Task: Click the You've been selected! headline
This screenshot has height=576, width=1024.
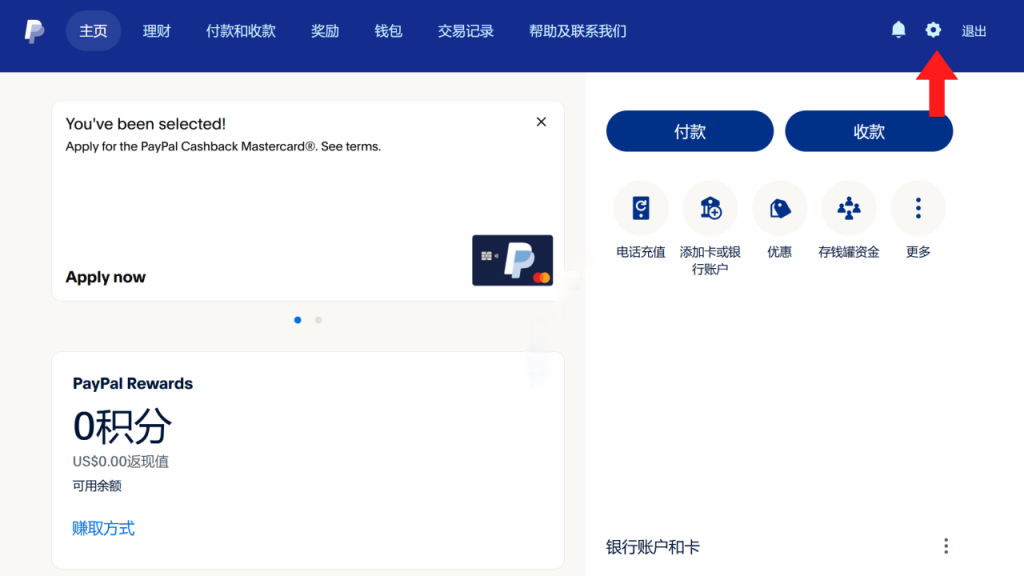Action: coord(146,123)
